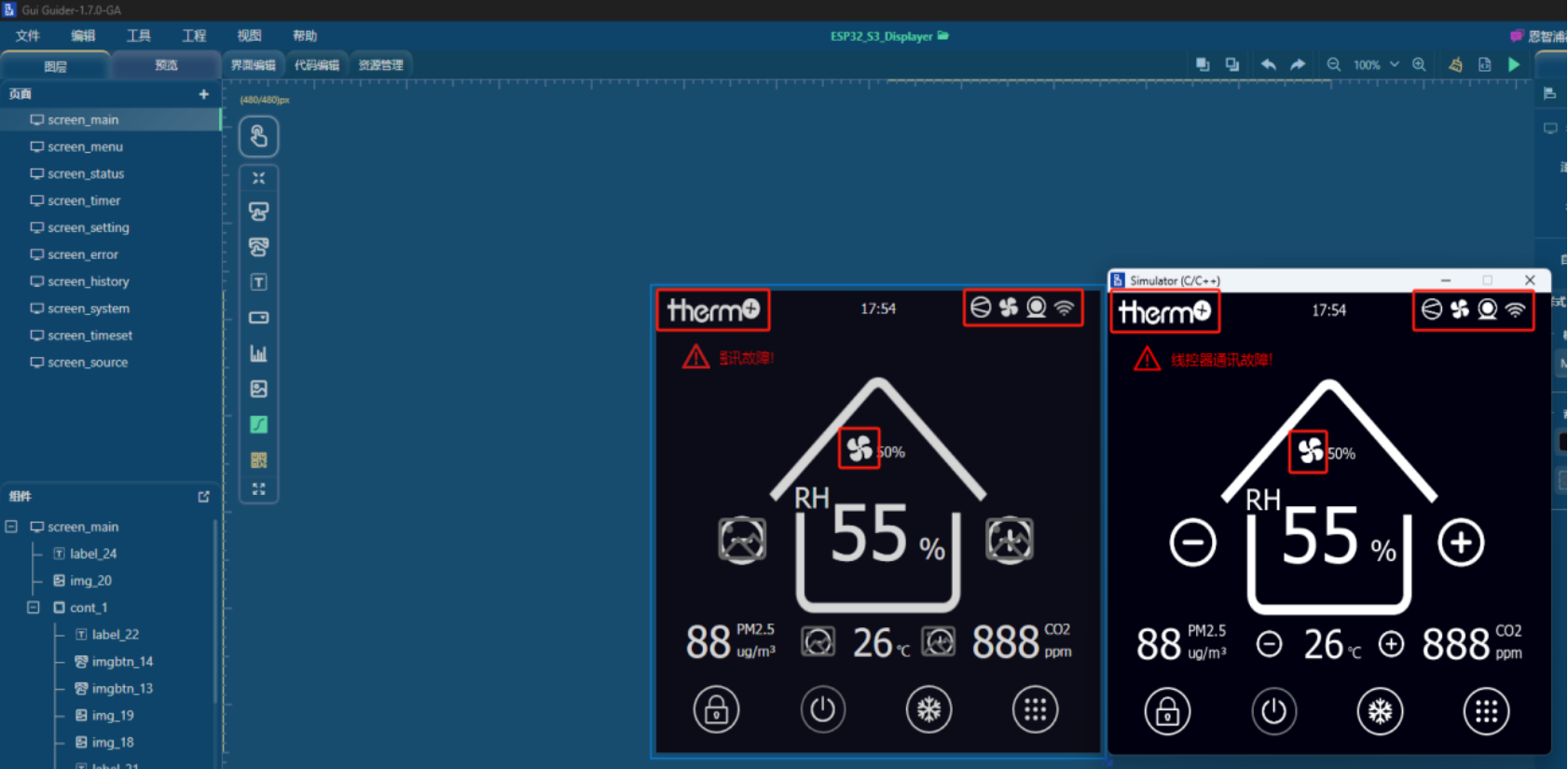The width and height of the screenshot is (1568, 769).
Task: Click the power button in the Simulator window
Action: (1273, 712)
